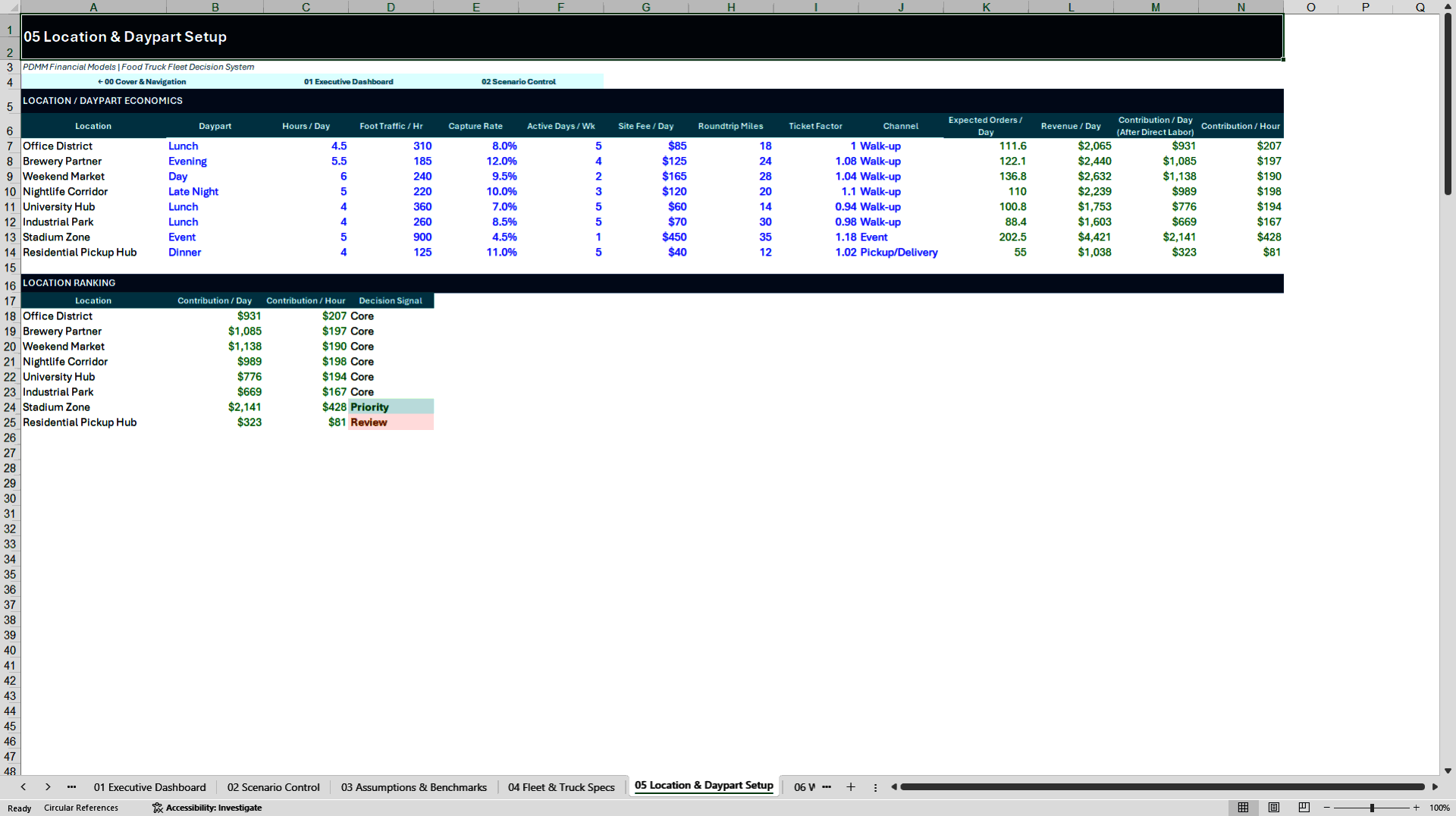Click the Priority decision signal cell
Viewport: 1456px width, 816px height.
click(391, 407)
